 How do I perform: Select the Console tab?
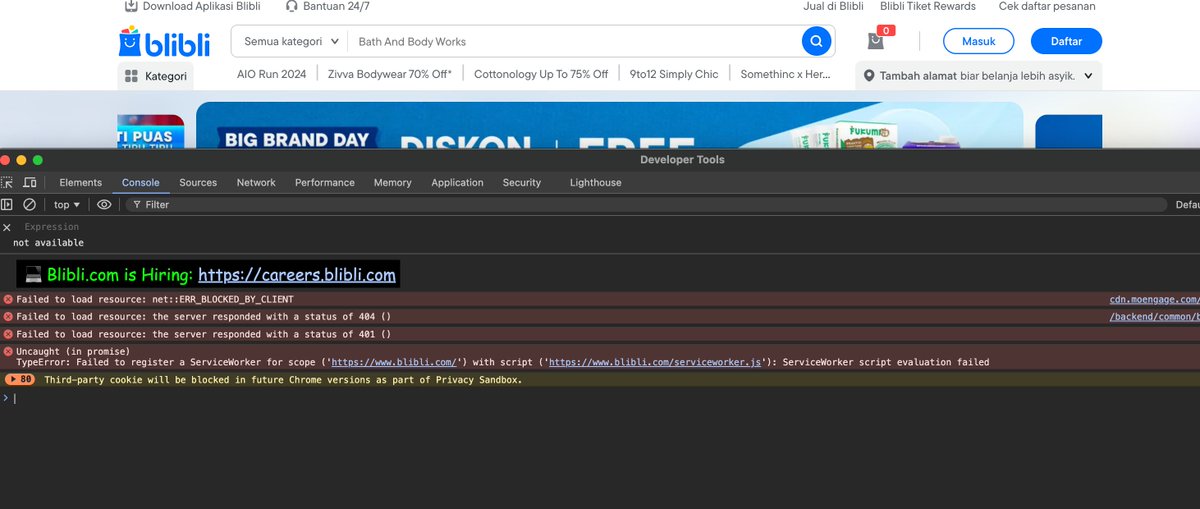pyautogui.click(x=141, y=182)
